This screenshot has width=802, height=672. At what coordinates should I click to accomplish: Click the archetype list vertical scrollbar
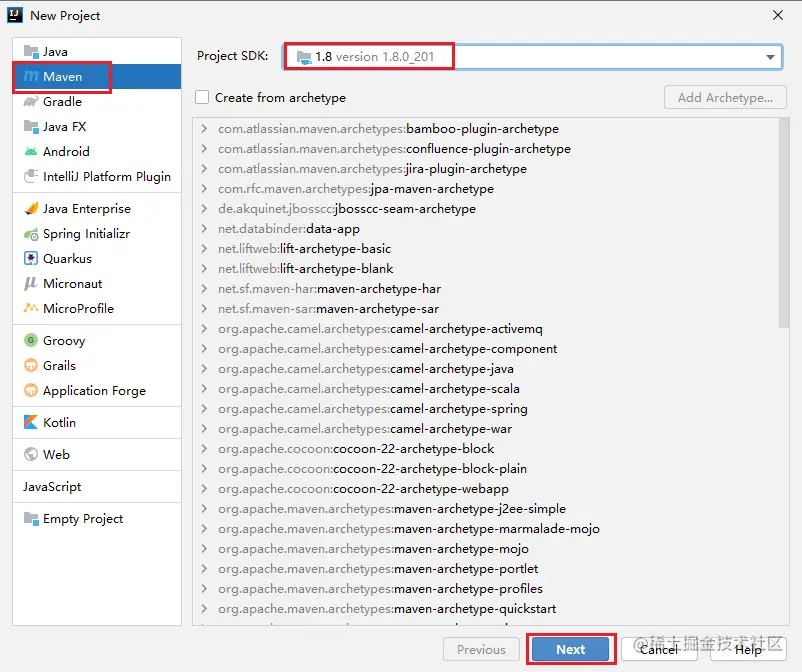pyautogui.click(x=784, y=223)
